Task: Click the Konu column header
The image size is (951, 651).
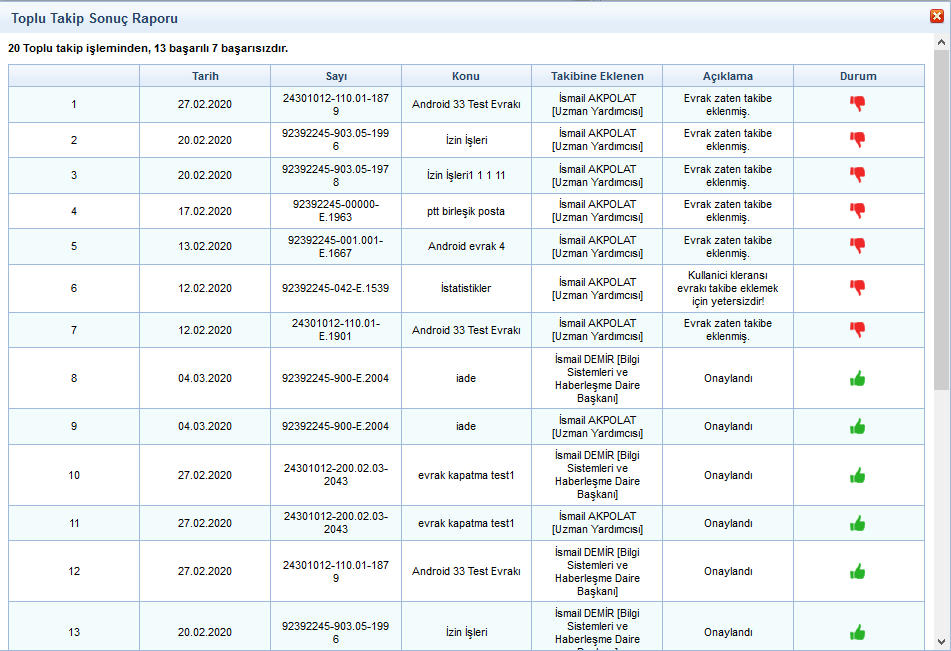Action: point(466,76)
